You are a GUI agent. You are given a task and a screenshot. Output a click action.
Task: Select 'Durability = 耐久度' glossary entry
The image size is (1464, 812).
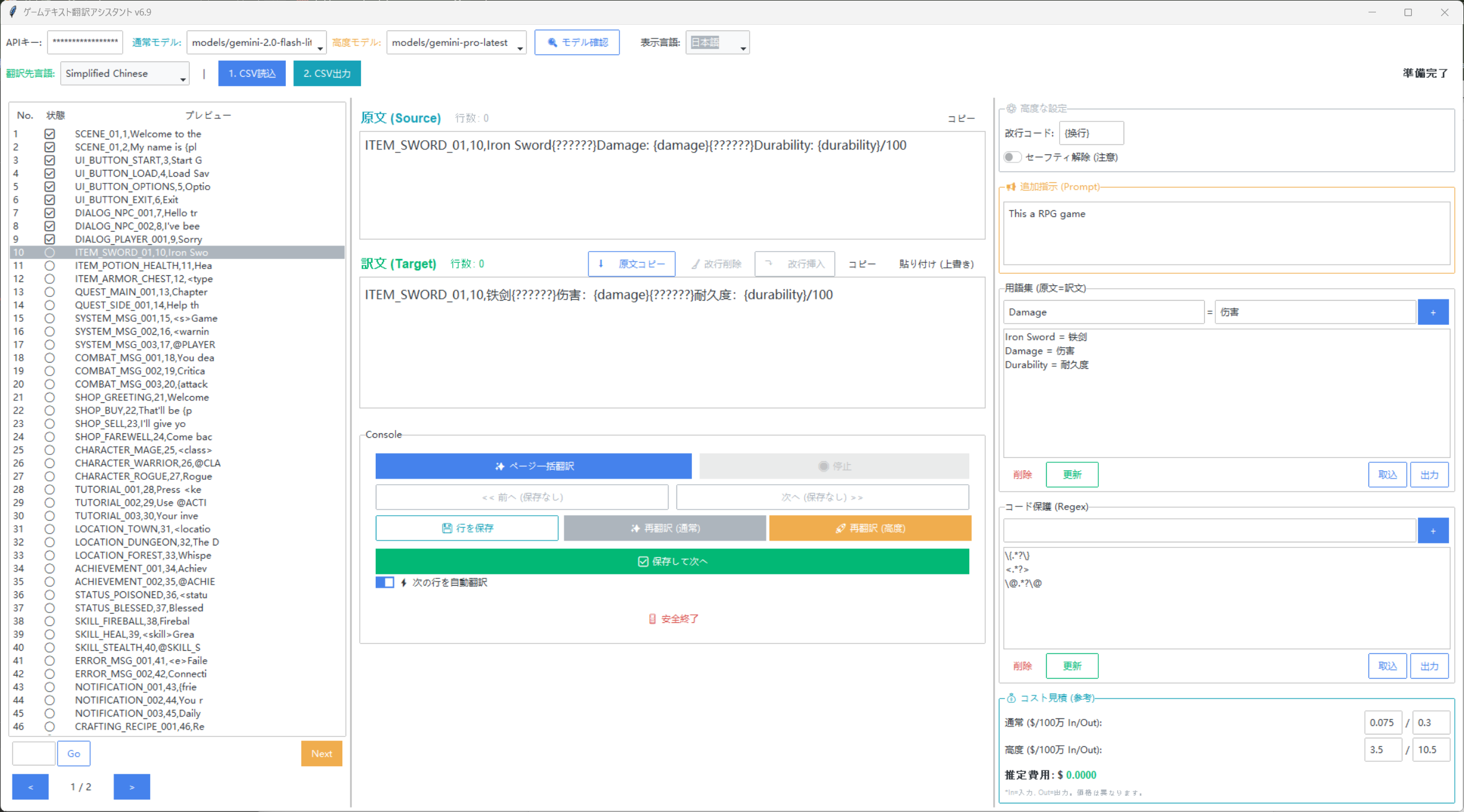pos(1047,364)
